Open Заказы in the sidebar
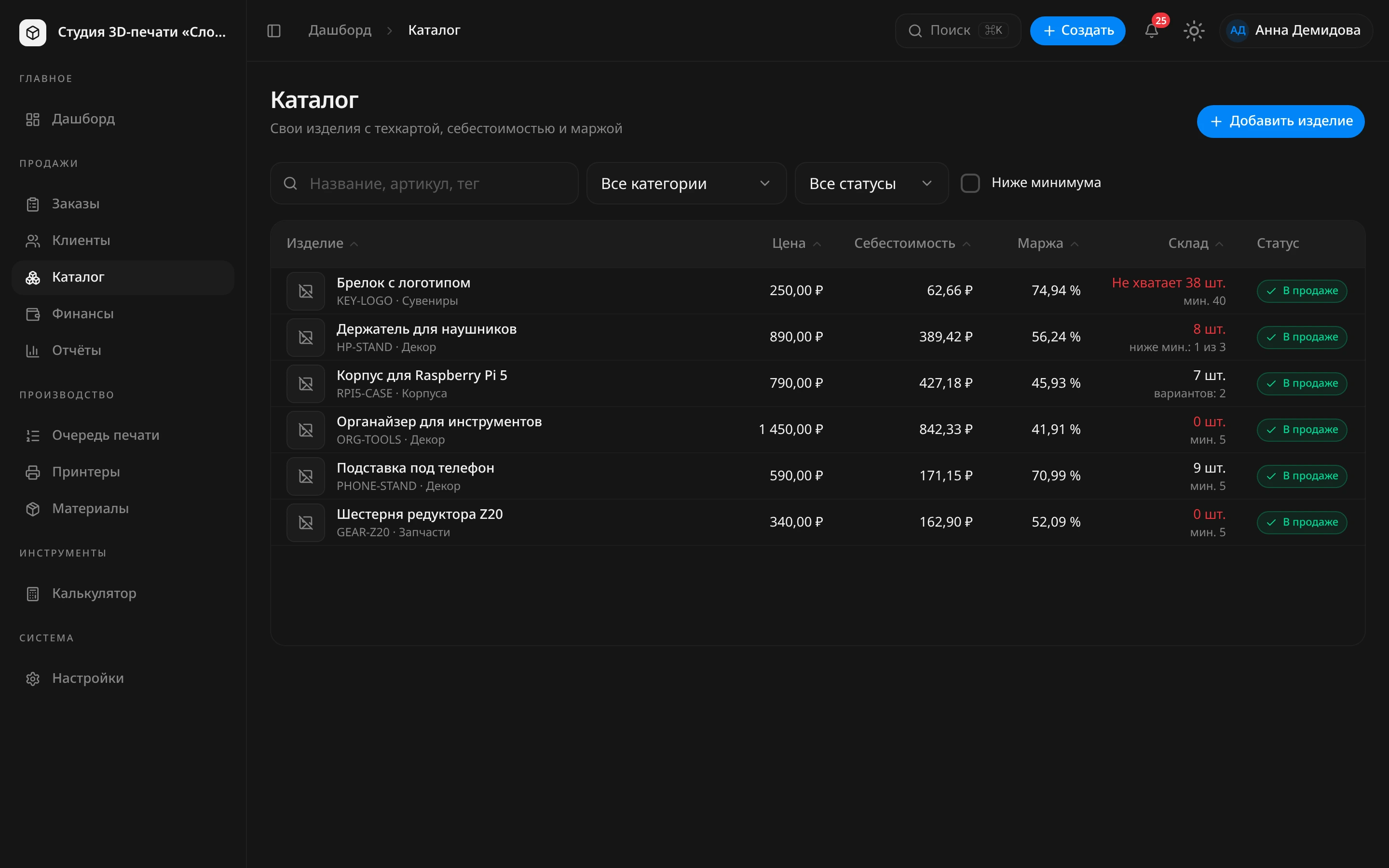This screenshot has width=1389, height=868. click(x=123, y=204)
